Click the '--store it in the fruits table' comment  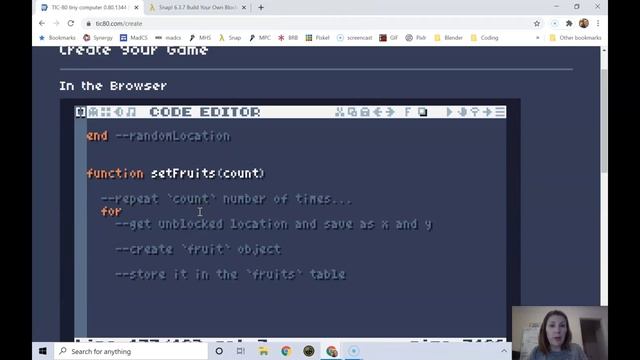(x=230, y=274)
